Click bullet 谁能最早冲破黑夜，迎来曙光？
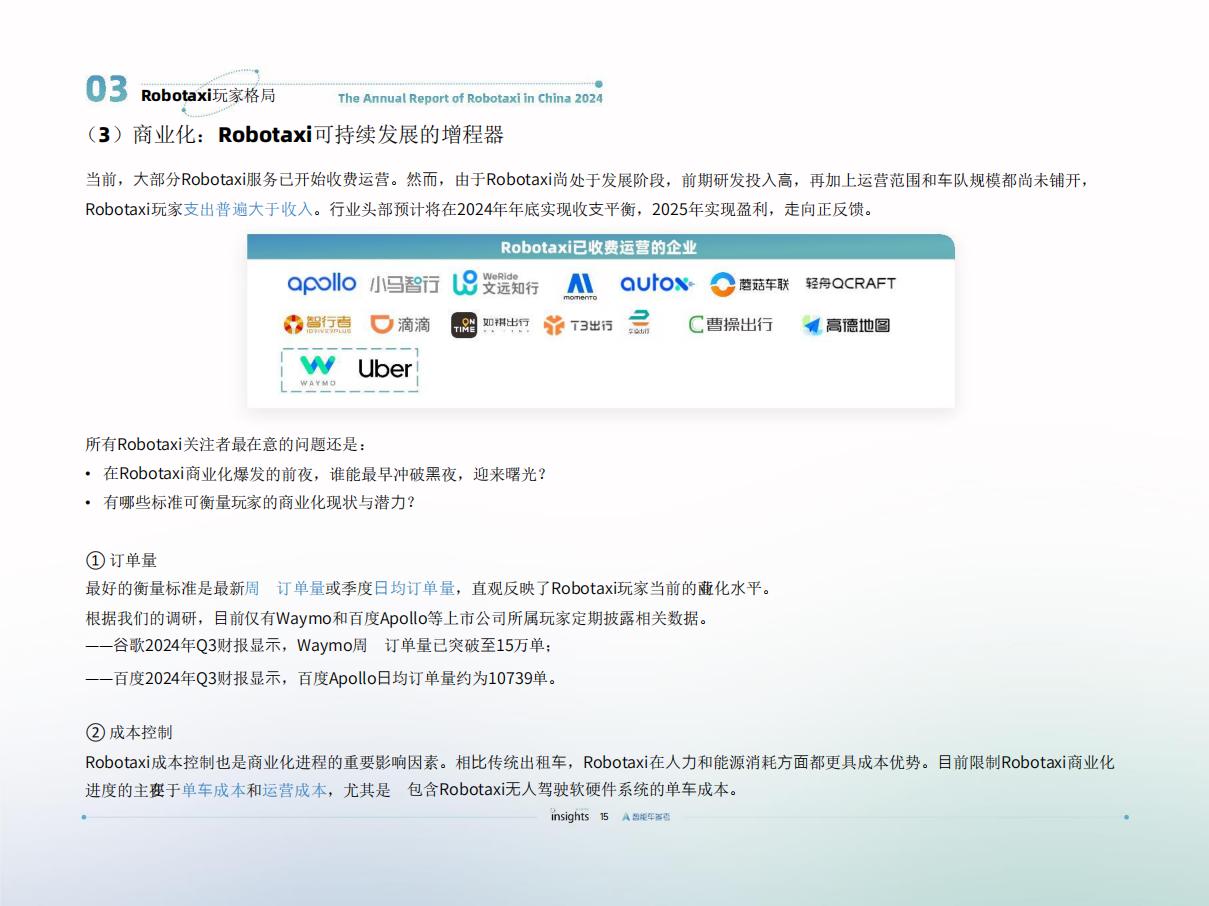The width and height of the screenshot is (1209, 906). click(x=325, y=474)
